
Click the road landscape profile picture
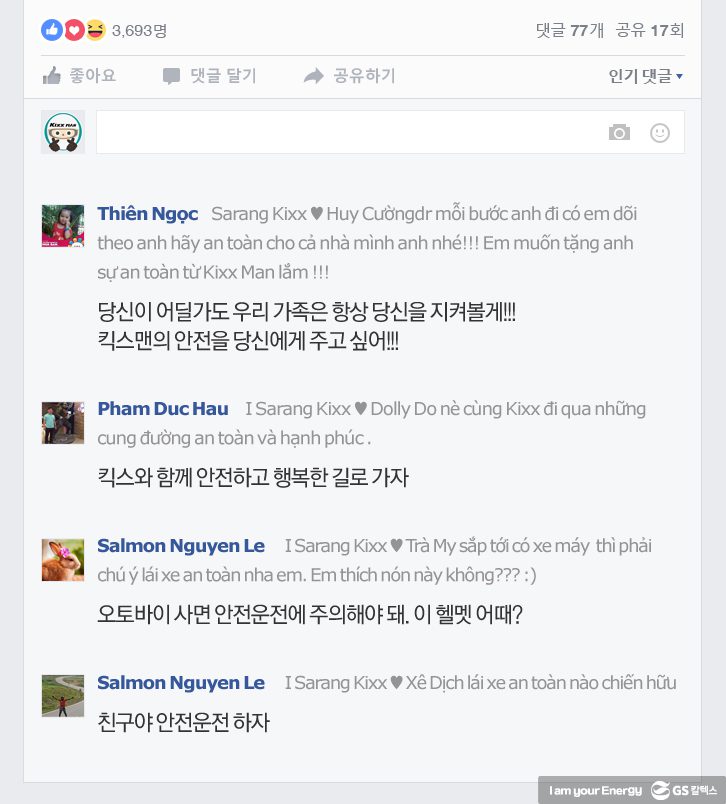click(x=63, y=696)
